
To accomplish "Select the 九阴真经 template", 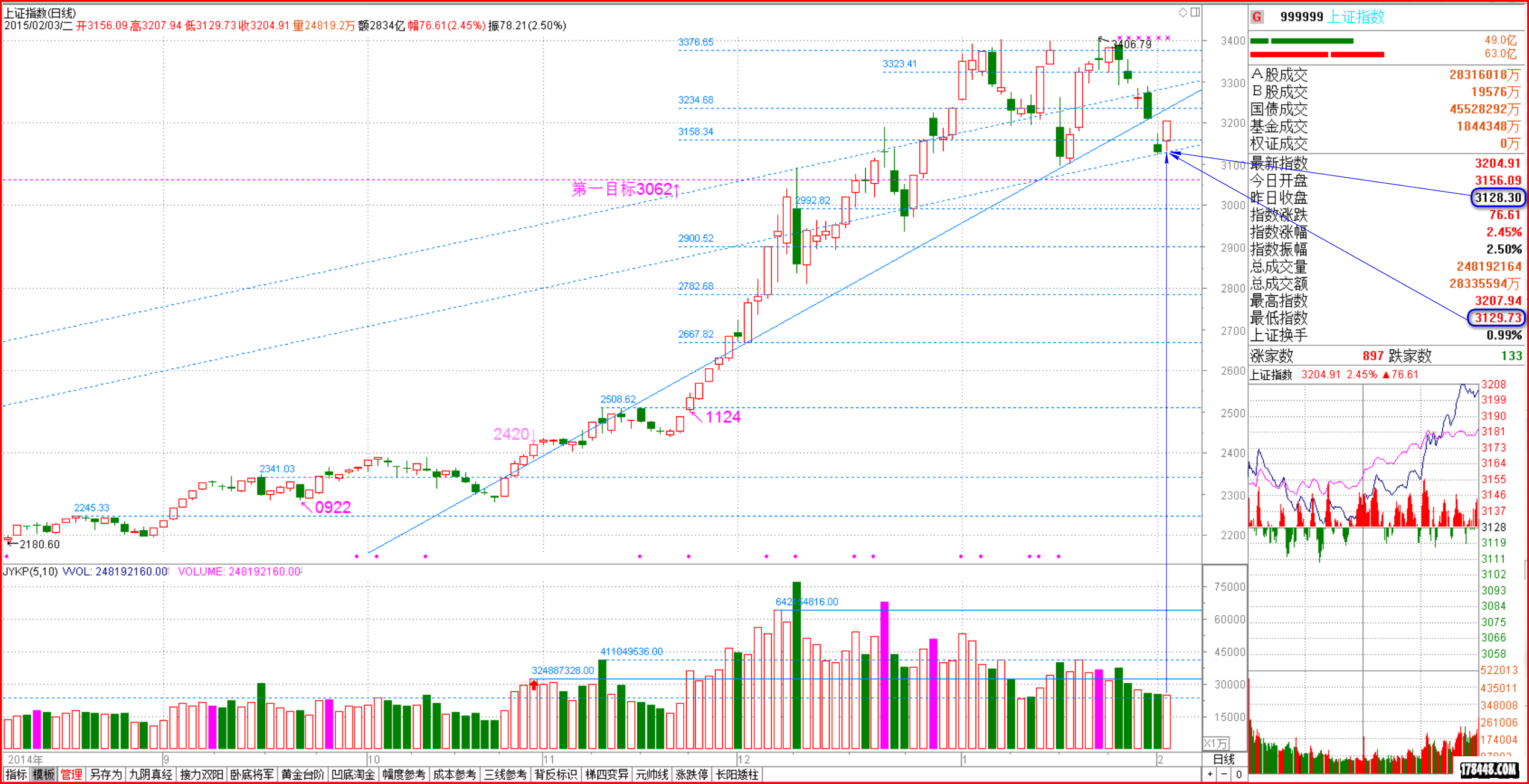I will click(151, 774).
